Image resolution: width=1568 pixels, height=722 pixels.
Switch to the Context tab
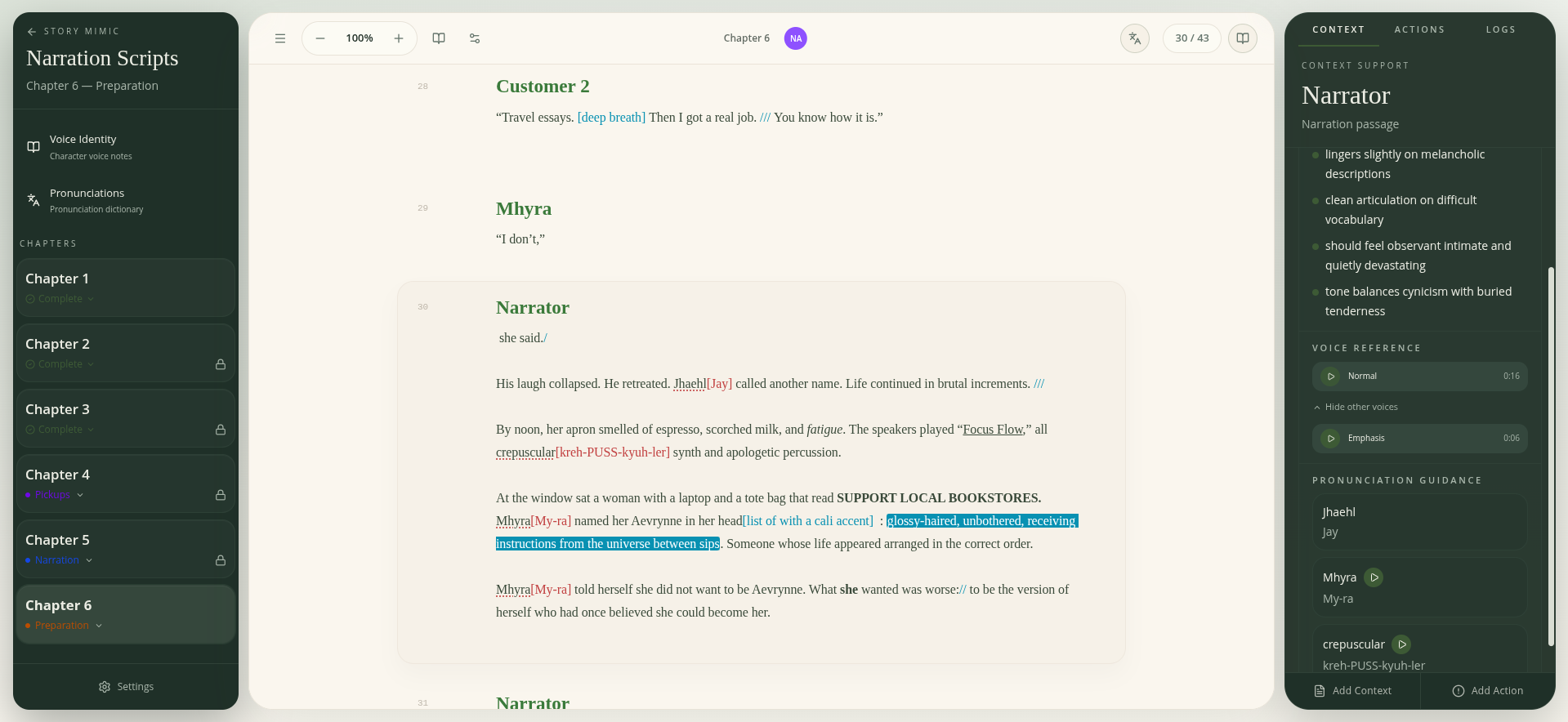pos(1338,29)
